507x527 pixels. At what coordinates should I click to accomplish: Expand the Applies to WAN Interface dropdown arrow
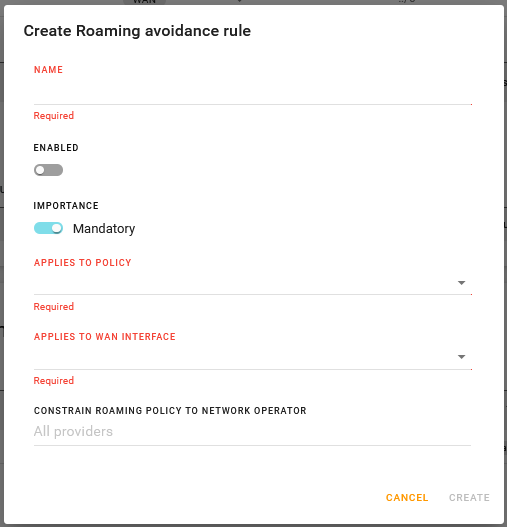(x=461, y=357)
